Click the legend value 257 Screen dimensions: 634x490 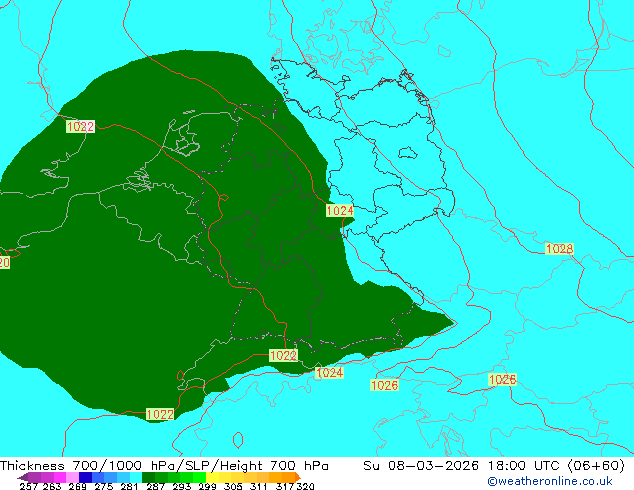pyautogui.click(x=28, y=486)
